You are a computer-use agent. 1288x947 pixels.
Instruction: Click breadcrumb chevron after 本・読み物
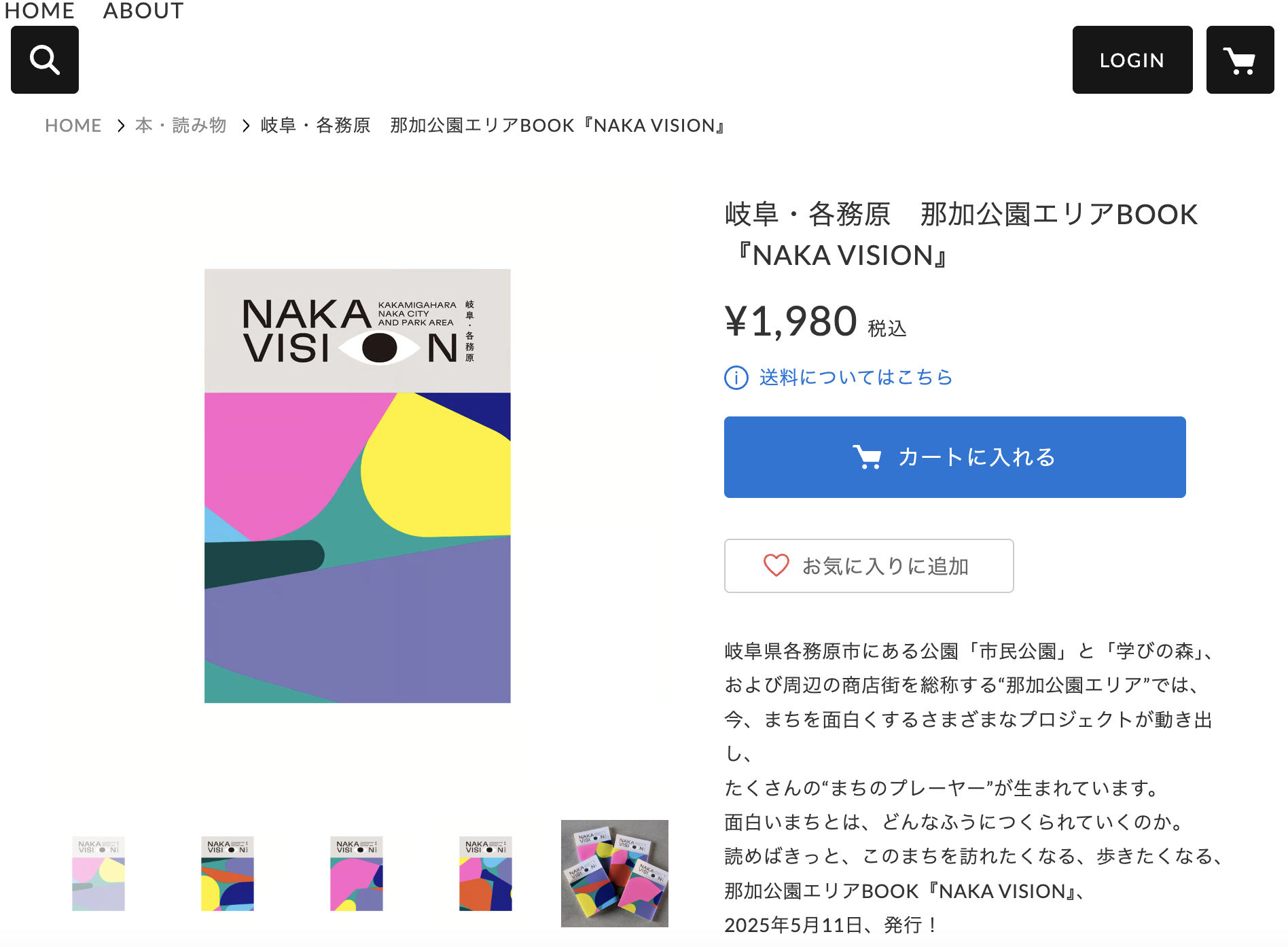[246, 126]
